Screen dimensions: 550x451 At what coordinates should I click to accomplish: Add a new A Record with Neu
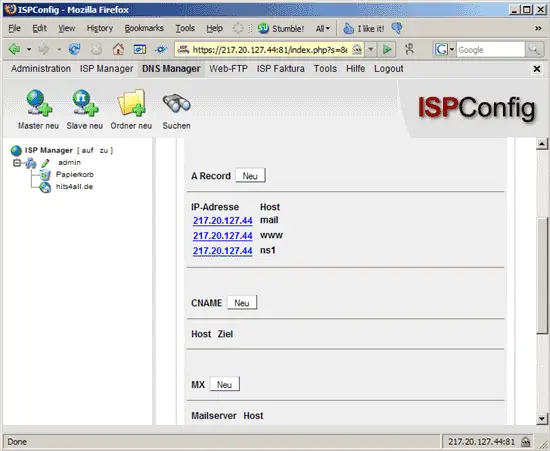(250, 176)
